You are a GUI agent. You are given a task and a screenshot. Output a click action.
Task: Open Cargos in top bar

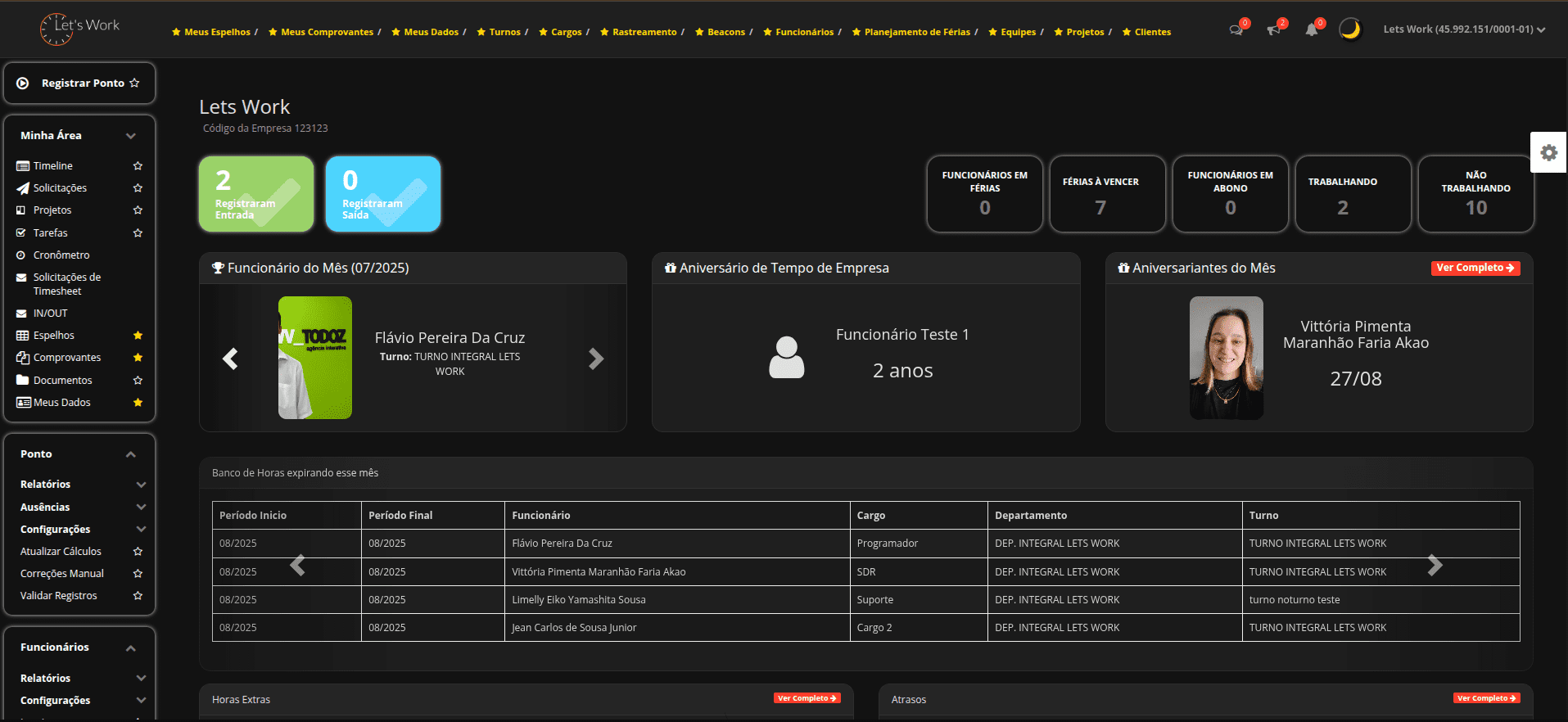[x=561, y=32]
